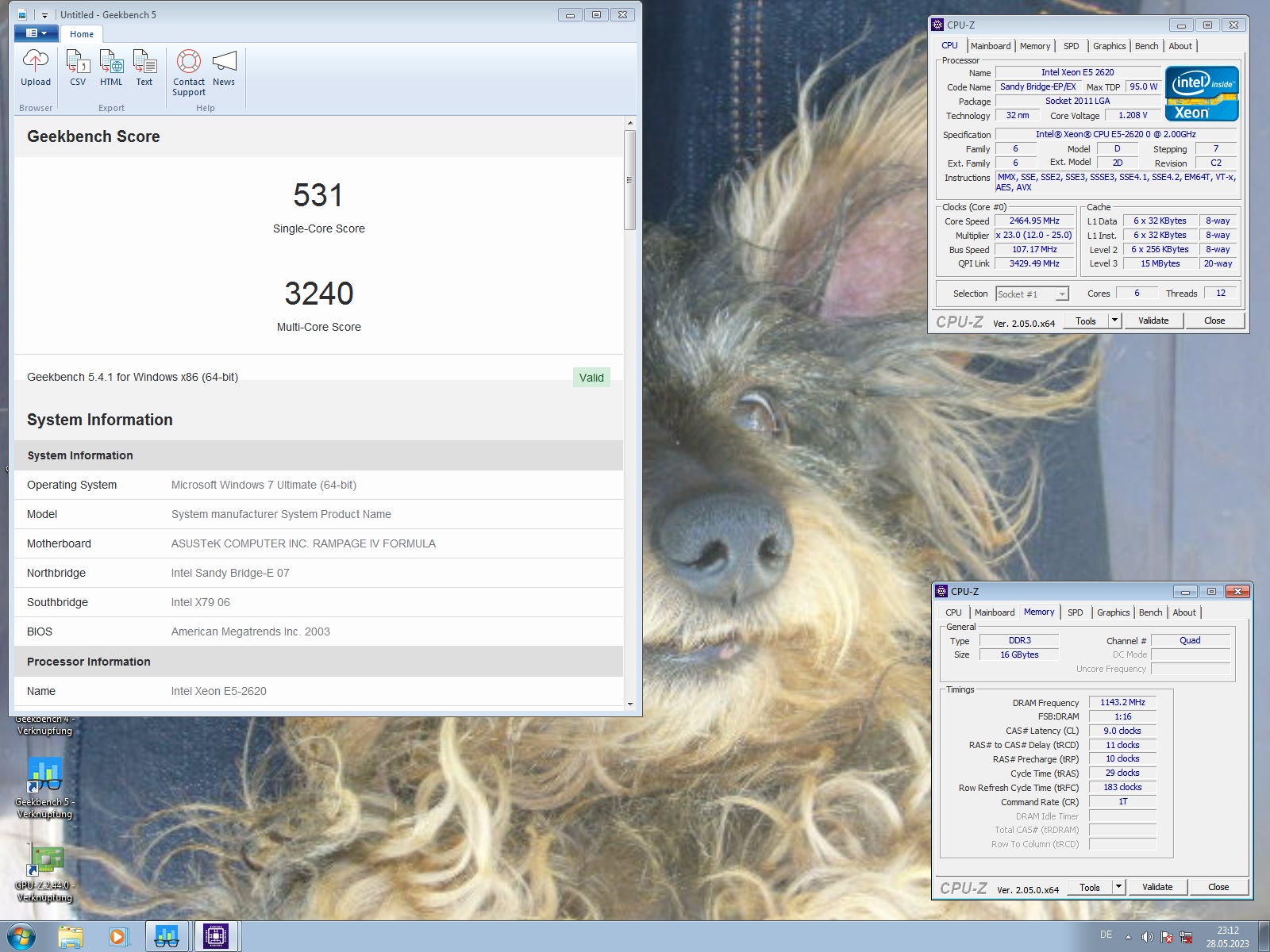Open the Socket #1 selection dropdown

pos(1032,294)
